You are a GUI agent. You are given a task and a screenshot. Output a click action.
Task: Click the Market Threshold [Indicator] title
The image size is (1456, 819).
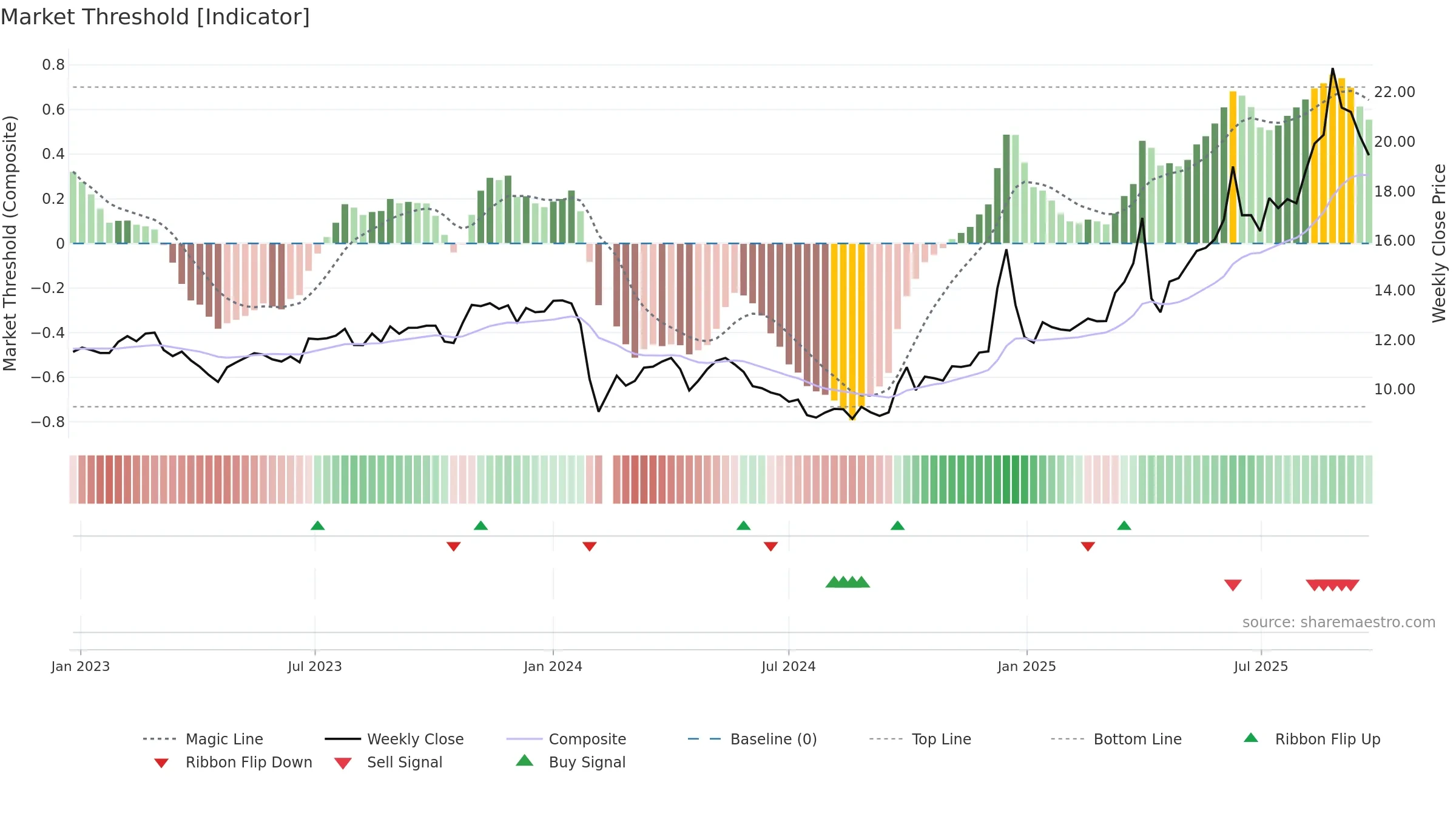155,17
